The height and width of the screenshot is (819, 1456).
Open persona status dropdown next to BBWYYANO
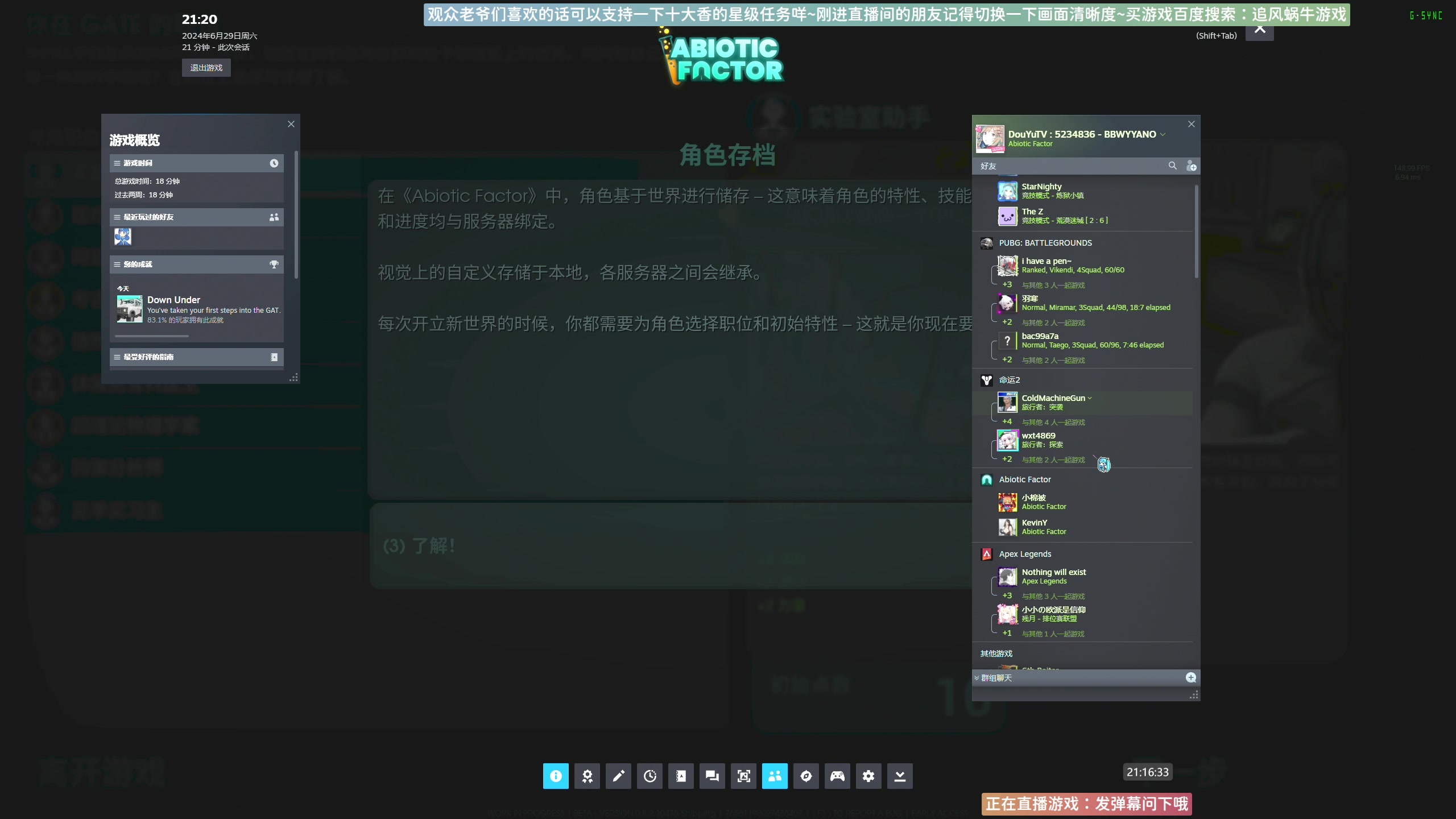[x=1163, y=135]
